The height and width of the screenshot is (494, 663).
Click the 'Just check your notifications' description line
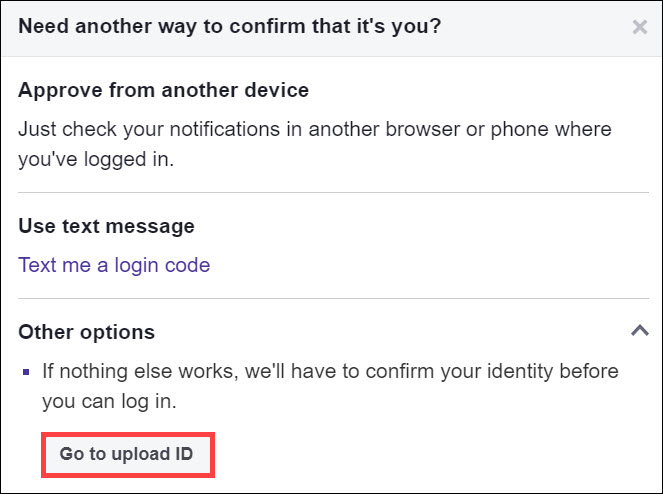coord(315,130)
